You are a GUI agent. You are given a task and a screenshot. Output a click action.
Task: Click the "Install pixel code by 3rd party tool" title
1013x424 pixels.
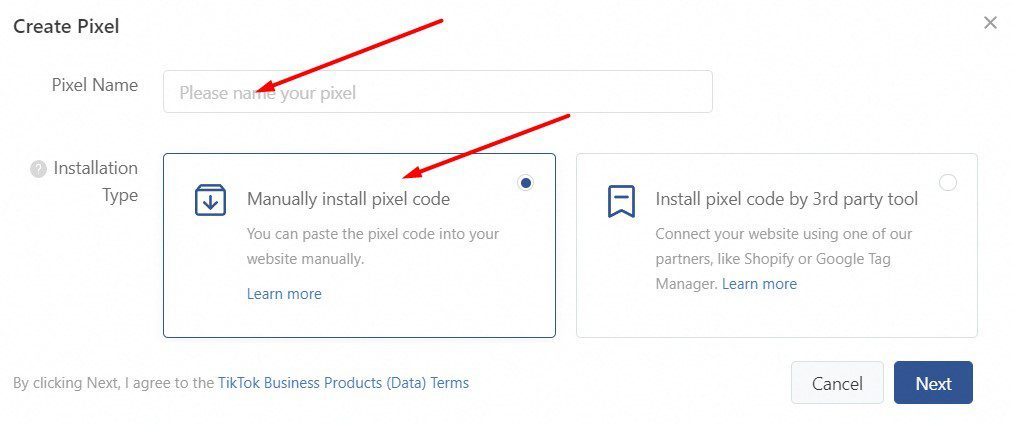(786, 199)
